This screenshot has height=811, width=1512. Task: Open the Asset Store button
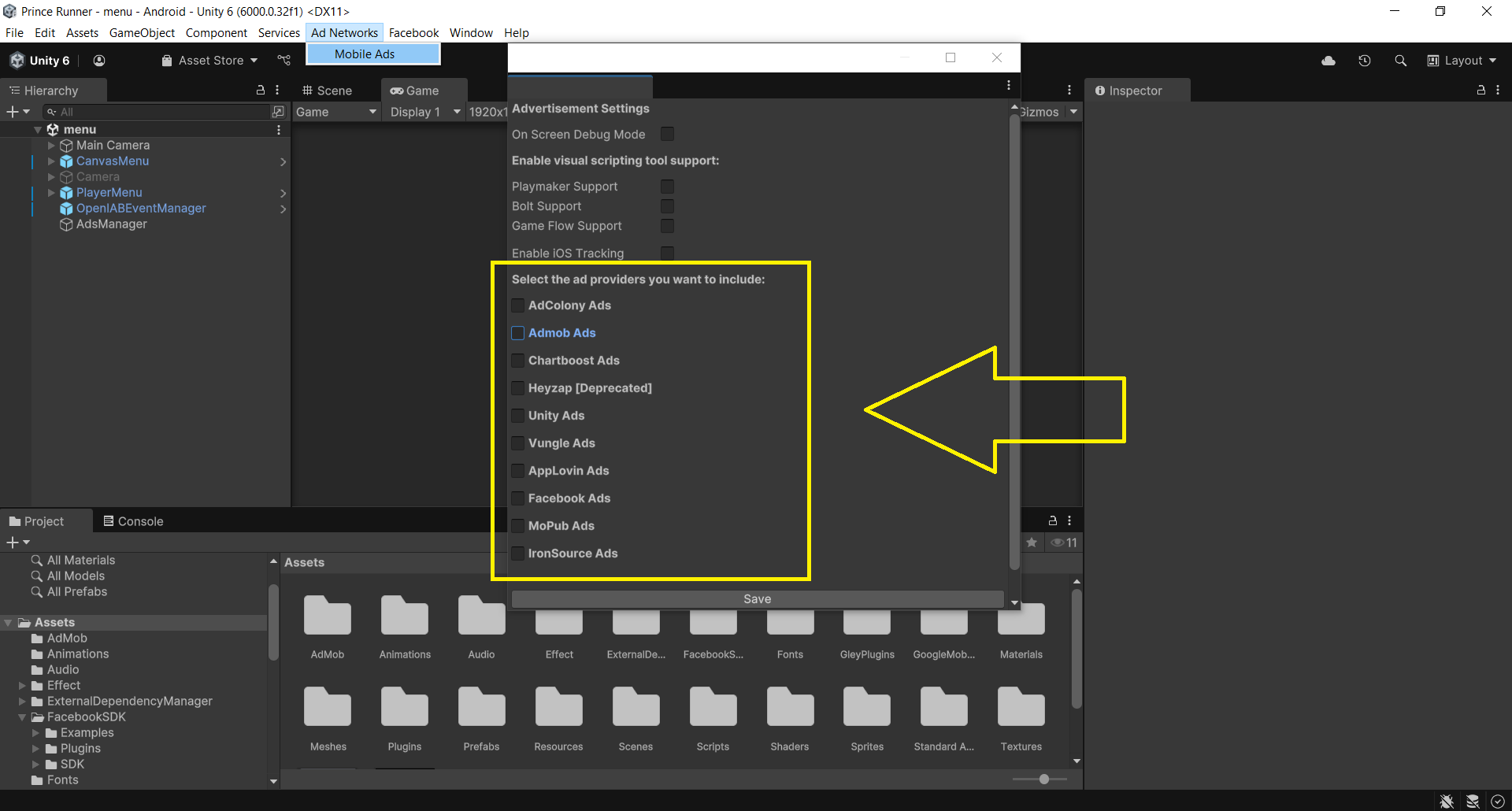tap(209, 61)
